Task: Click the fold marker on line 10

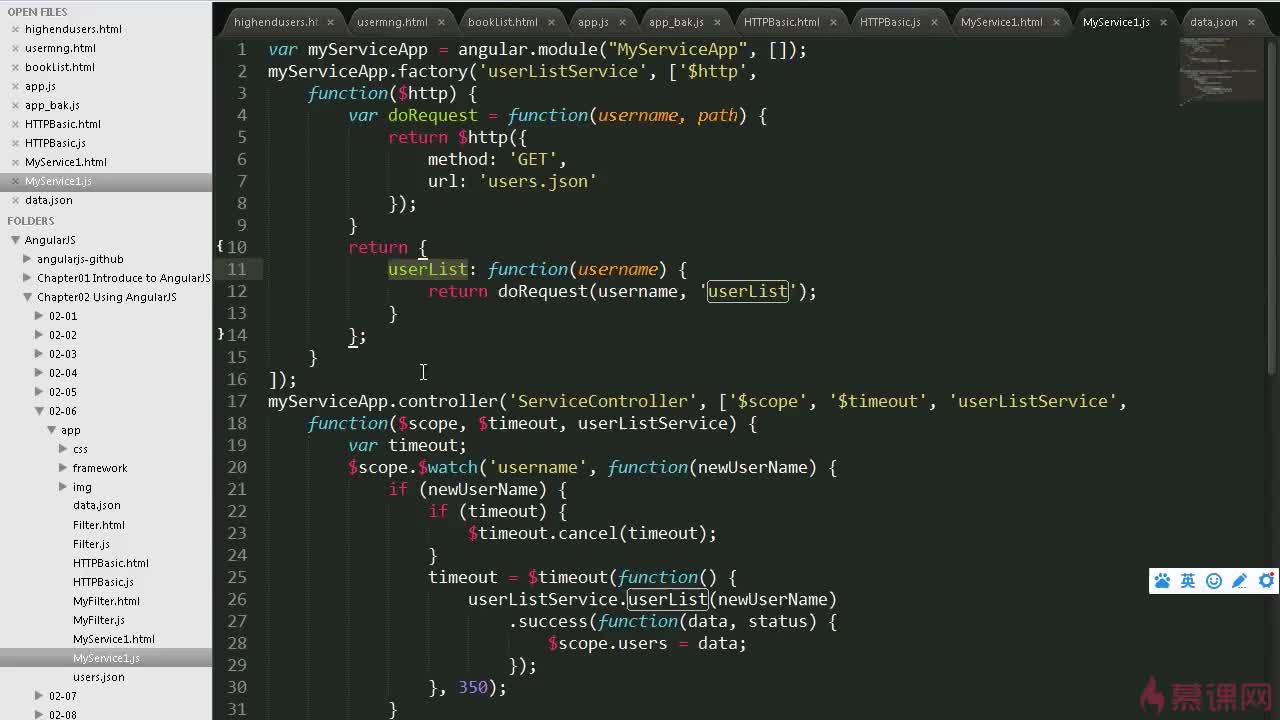Action: (x=220, y=246)
